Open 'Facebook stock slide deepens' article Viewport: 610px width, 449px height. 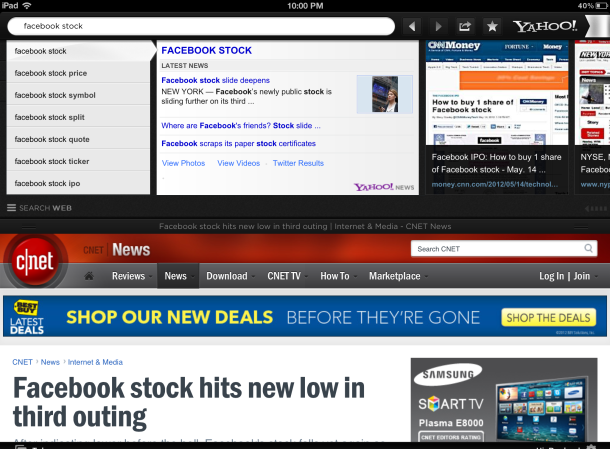point(216,80)
